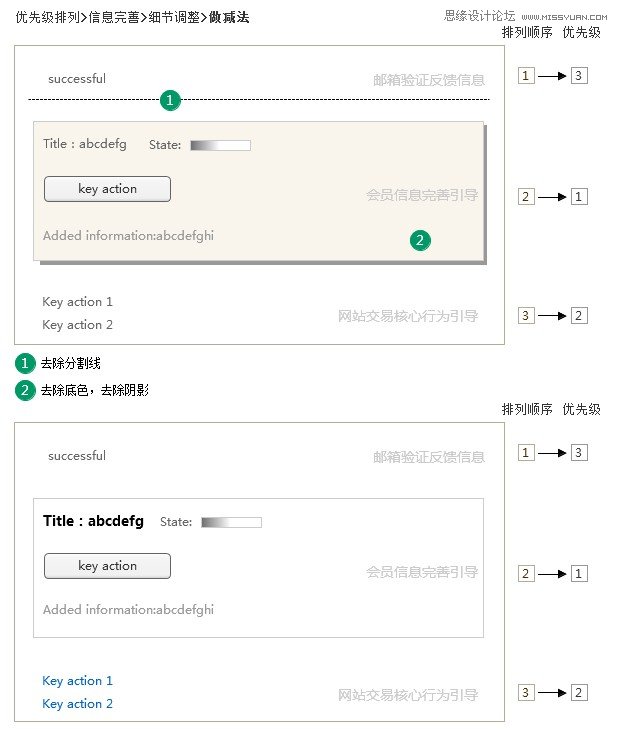Image resolution: width=618 pixels, height=729 pixels.
Task: Click the gray Key action 2 text in the top wireframe
Action: pos(77,325)
